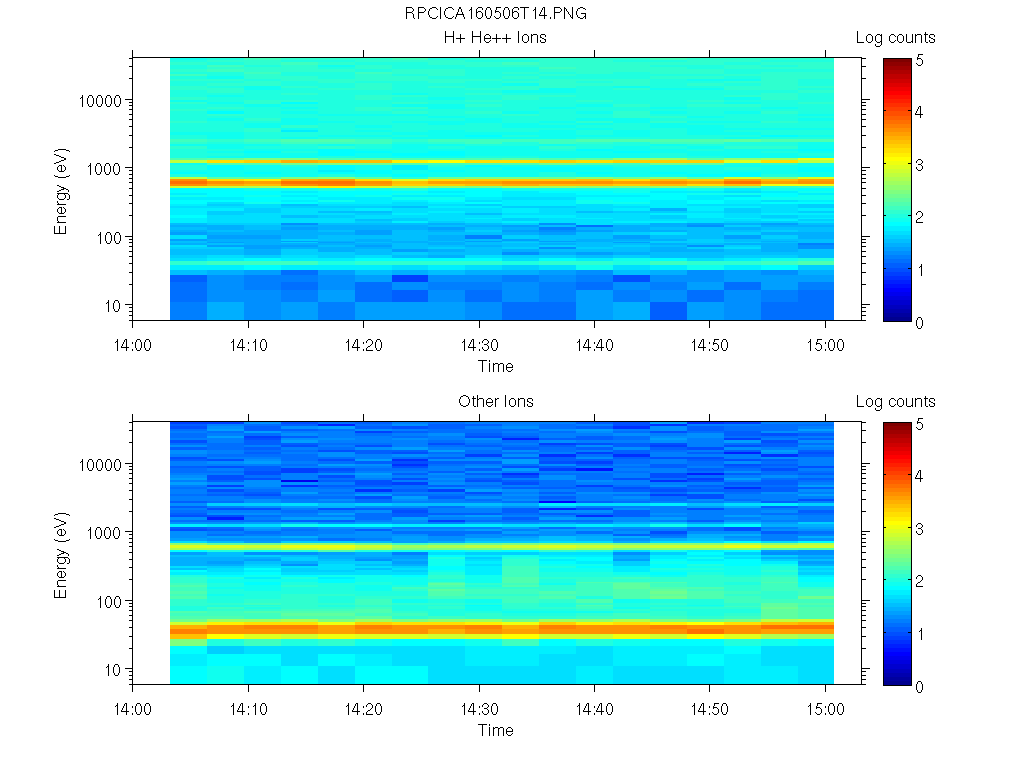Click the 14:00 tick label on Other Ions plot
Screen dimensions: 1024x768
pos(133,709)
